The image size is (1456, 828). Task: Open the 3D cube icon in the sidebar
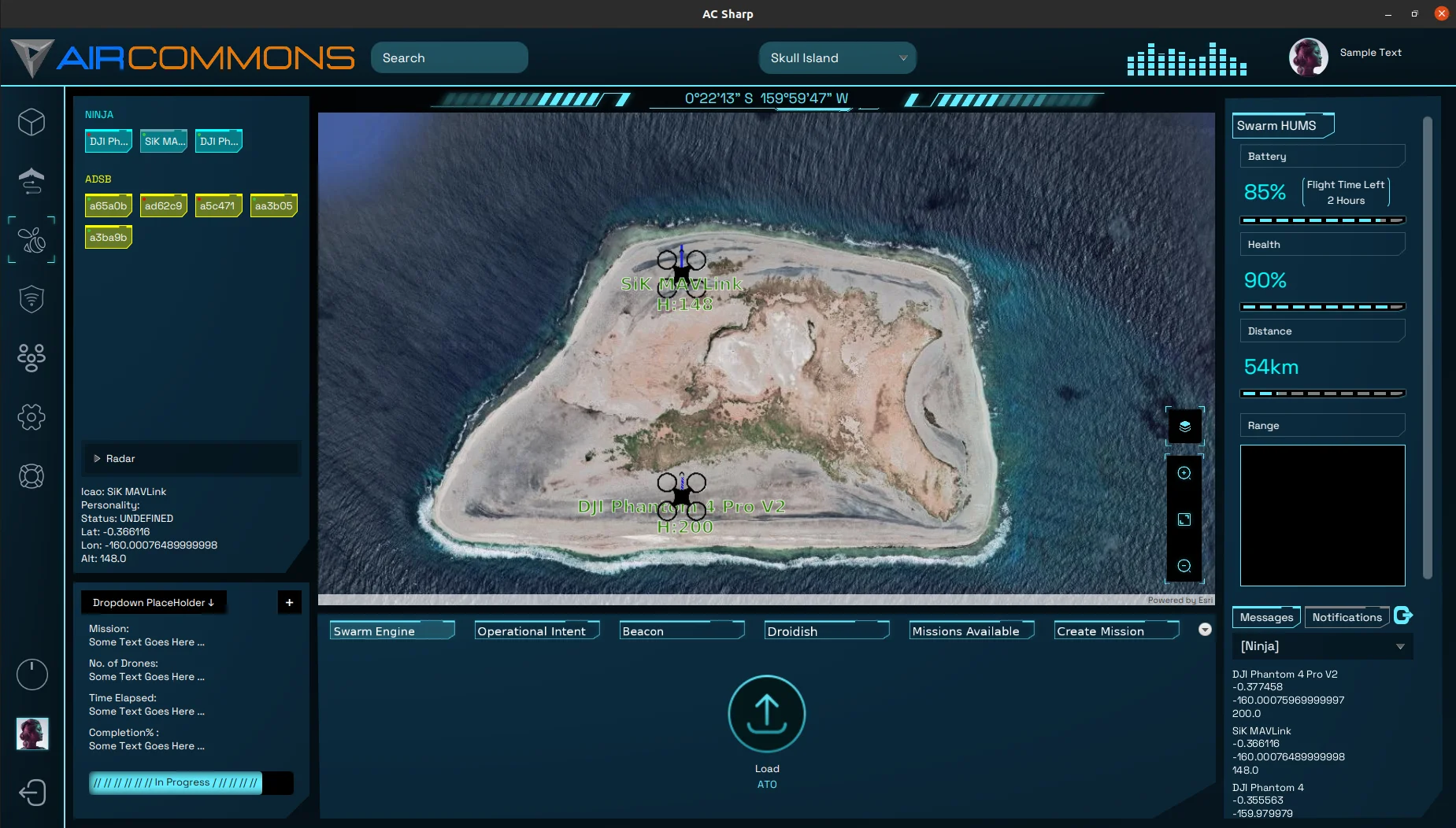point(31,122)
